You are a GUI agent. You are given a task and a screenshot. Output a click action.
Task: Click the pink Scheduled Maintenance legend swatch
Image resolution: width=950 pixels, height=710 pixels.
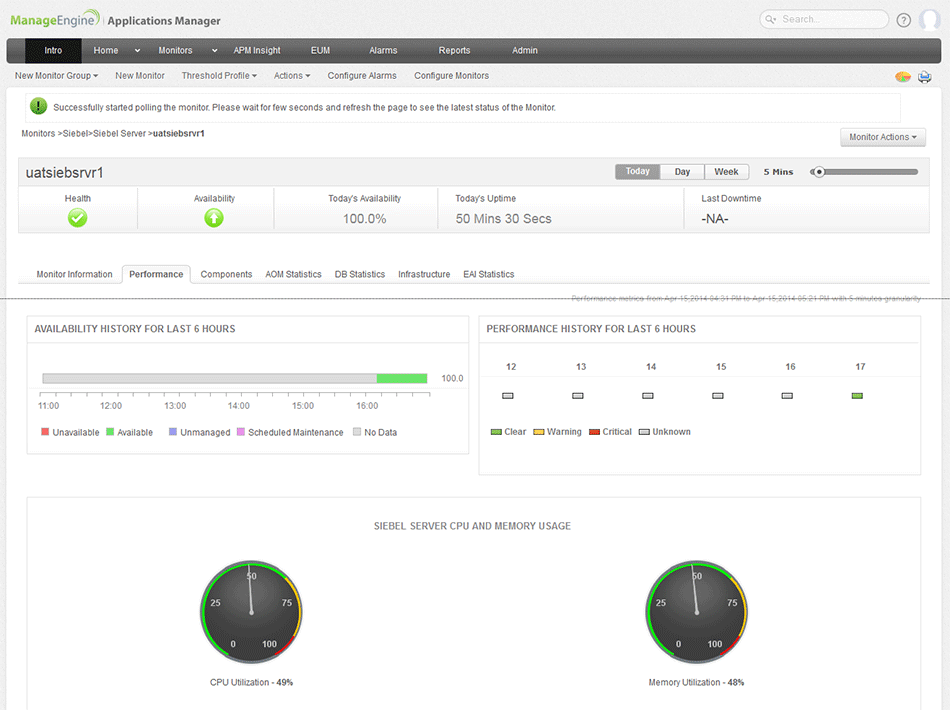click(241, 432)
